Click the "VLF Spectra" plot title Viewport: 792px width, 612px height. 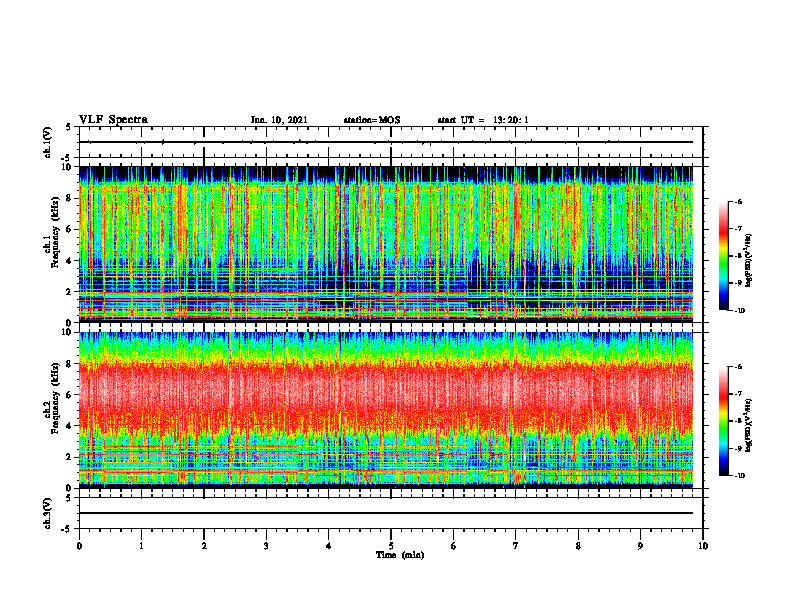pos(113,120)
